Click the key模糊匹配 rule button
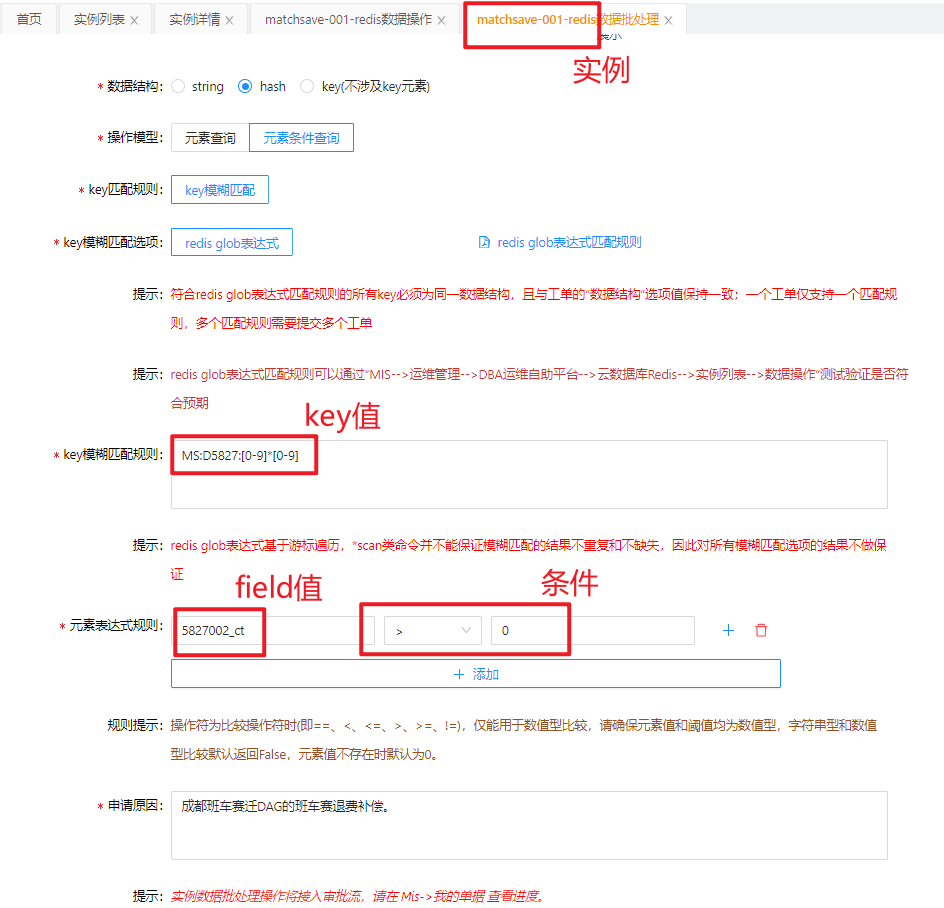The image size is (944, 908). (x=220, y=190)
